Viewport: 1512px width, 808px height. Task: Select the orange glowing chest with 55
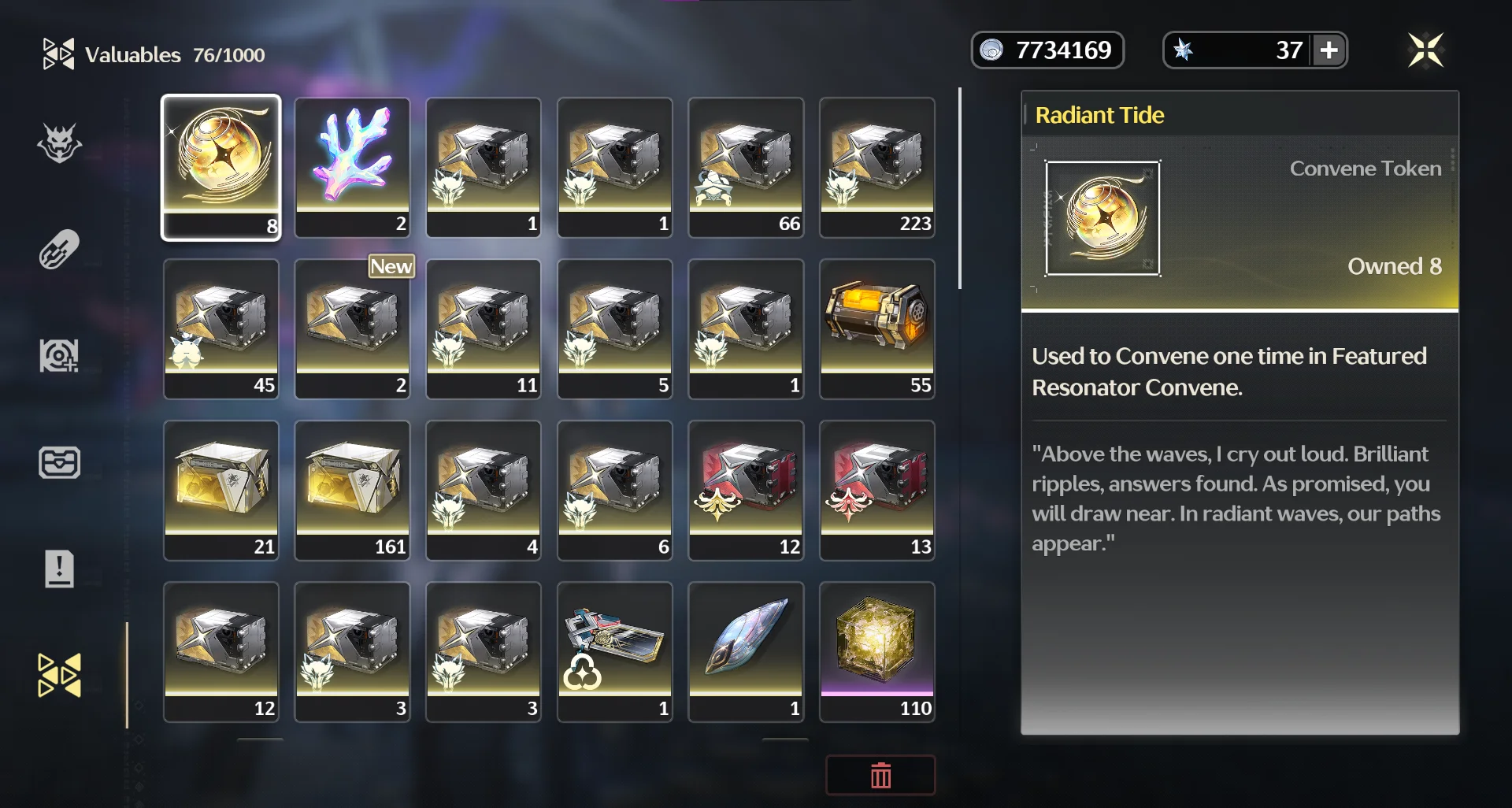click(x=877, y=329)
